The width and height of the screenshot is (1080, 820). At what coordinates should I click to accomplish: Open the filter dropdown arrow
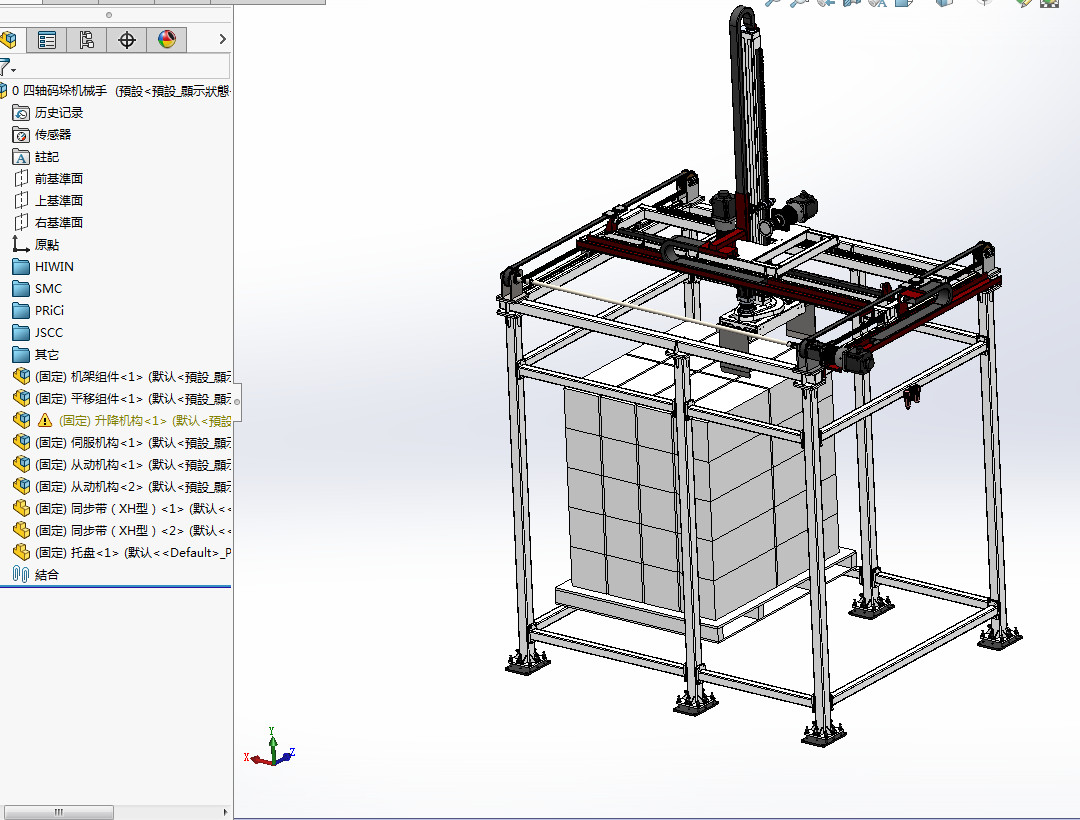[14, 70]
